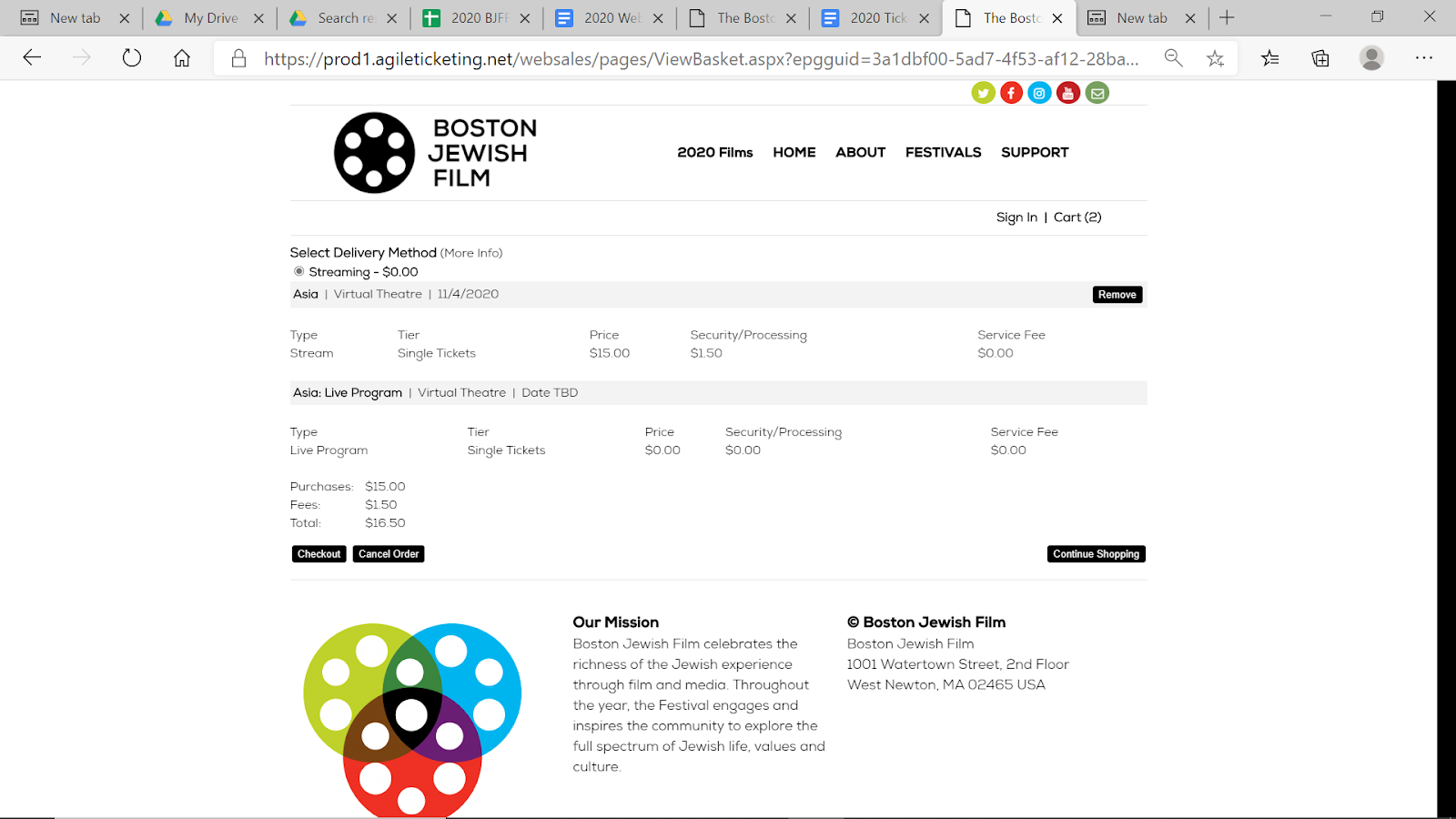
Task: Click the Security/Processing fee $1.50 for Asia
Action: 706,353
